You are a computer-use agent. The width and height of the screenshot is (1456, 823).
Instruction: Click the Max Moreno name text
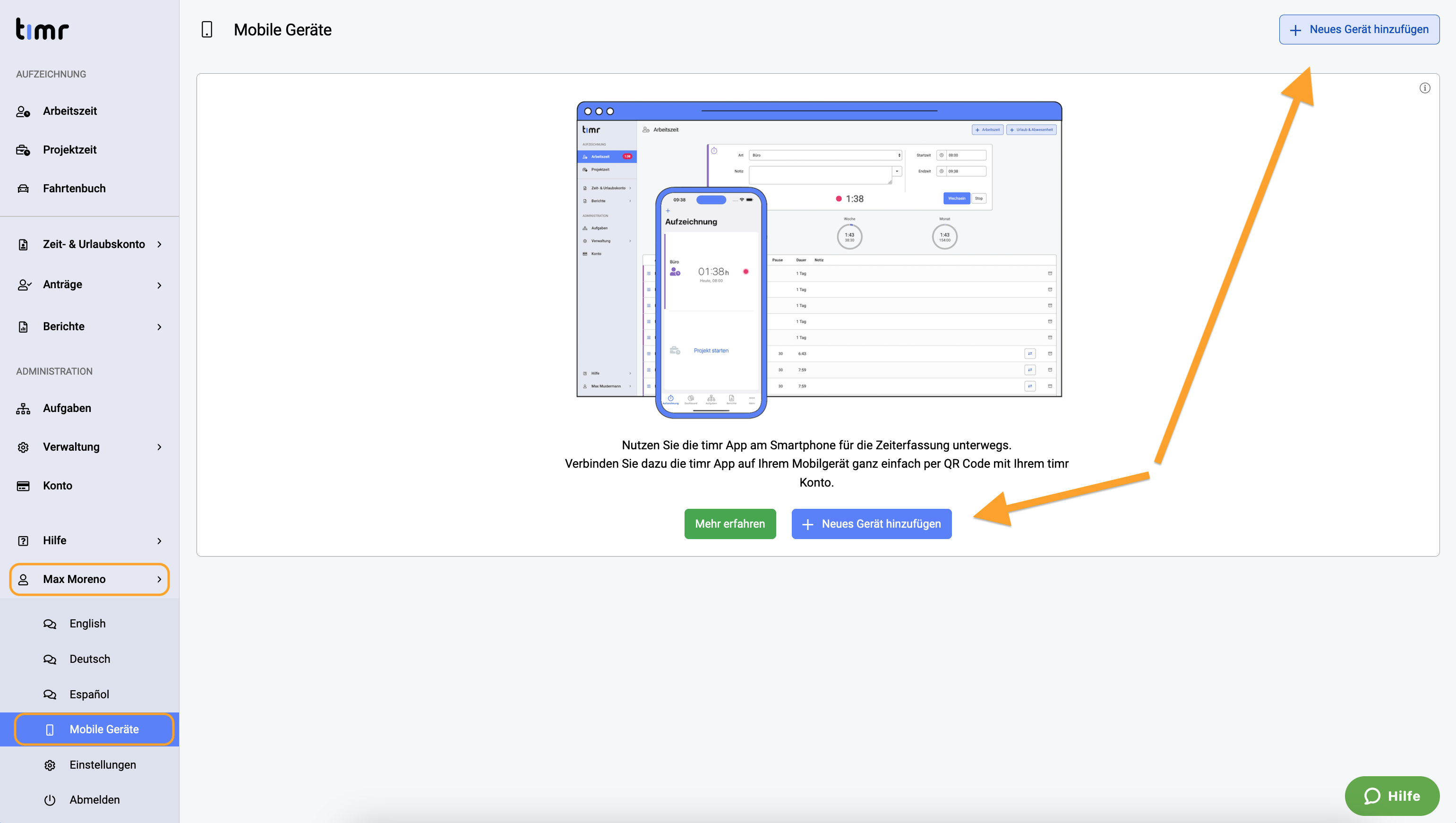click(x=74, y=579)
